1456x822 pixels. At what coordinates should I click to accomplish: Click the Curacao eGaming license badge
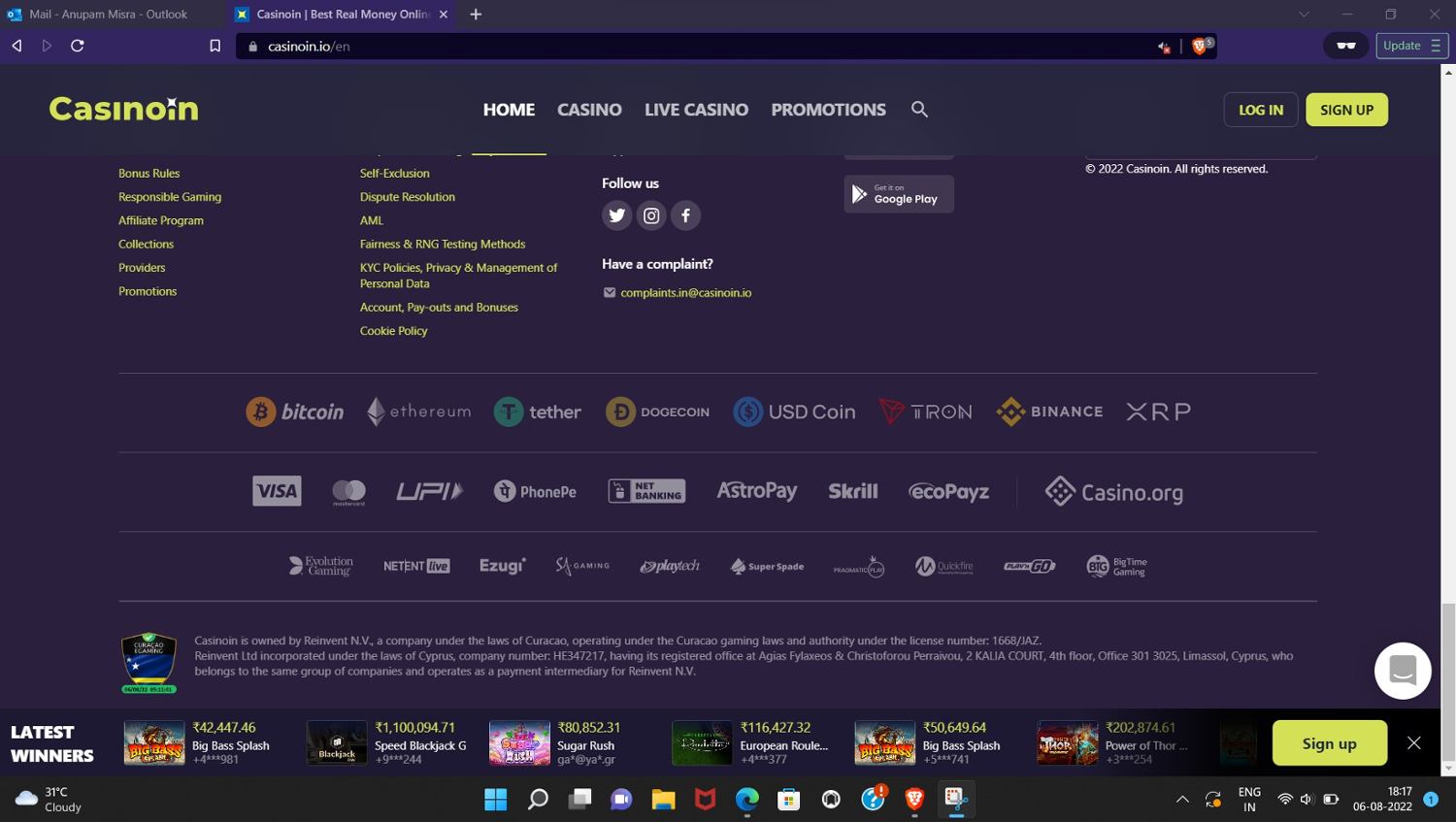coord(149,663)
